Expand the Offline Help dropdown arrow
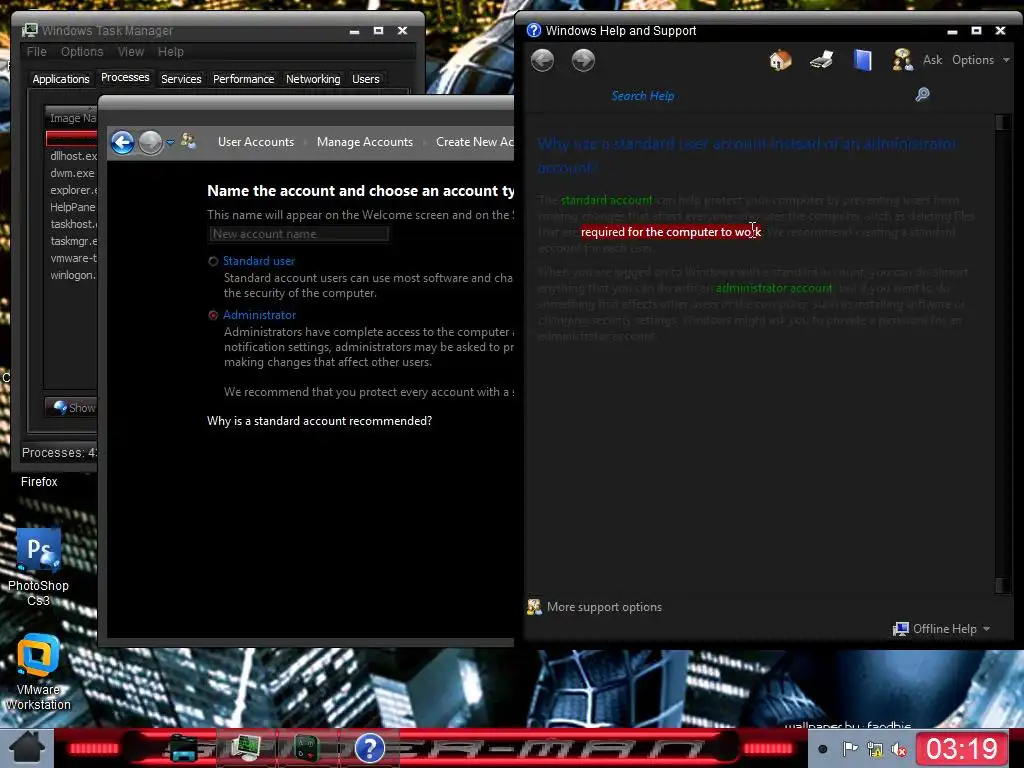 [x=986, y=629]
